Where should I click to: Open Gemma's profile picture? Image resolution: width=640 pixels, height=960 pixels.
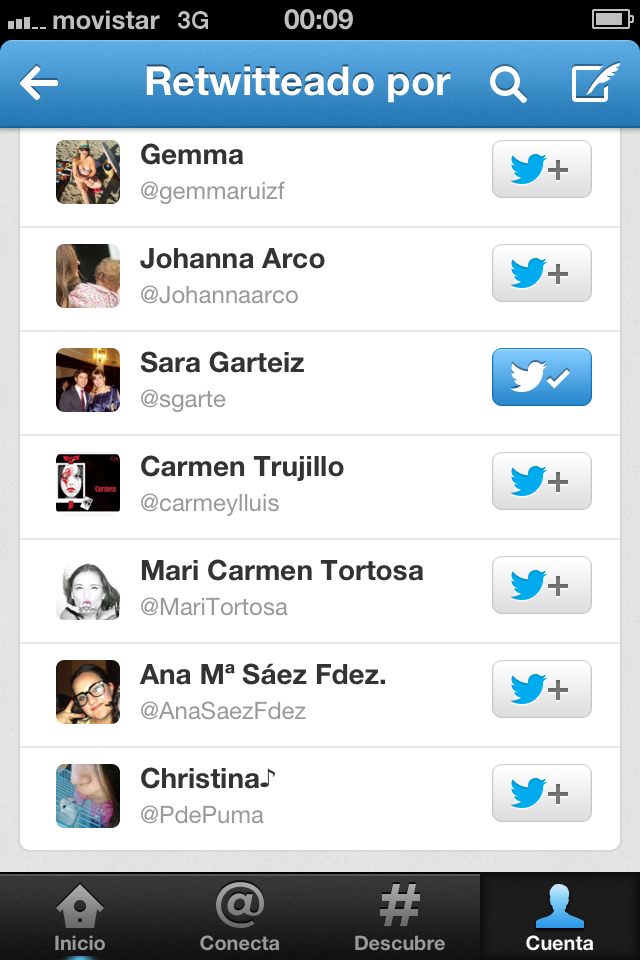(88, 172)
